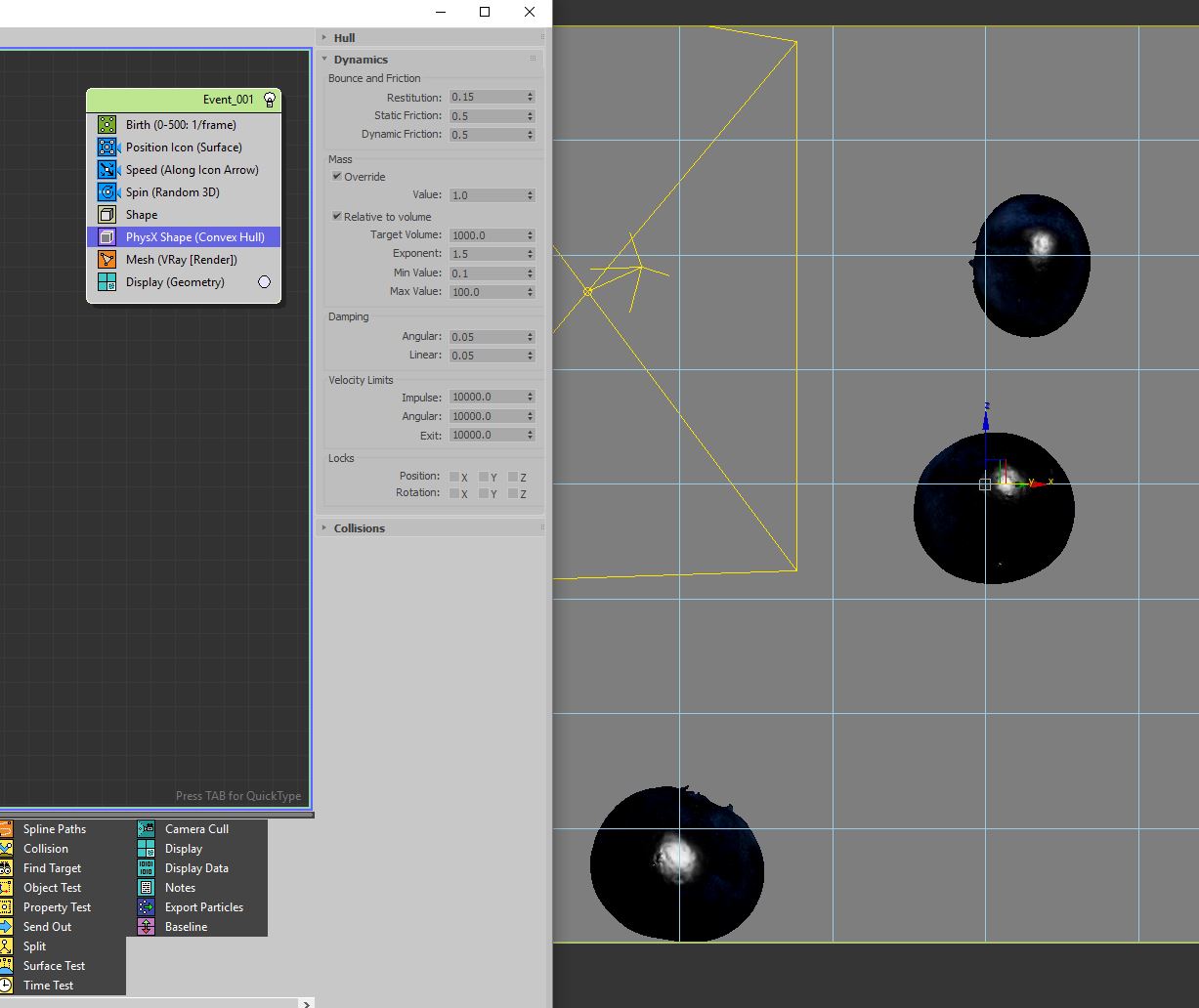Select the Shape operator in Event_001
1199x1008 pixels.
click(x=142, y=215)
